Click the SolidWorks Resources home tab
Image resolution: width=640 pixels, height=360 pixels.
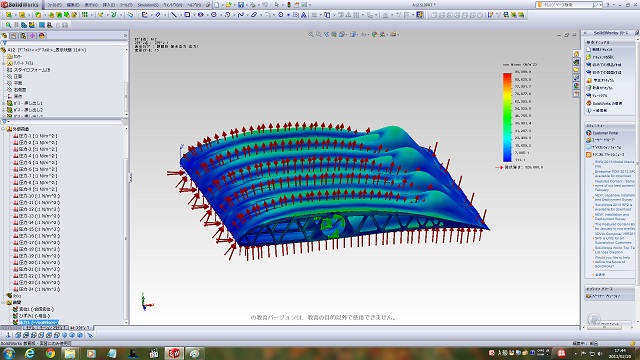576,54
